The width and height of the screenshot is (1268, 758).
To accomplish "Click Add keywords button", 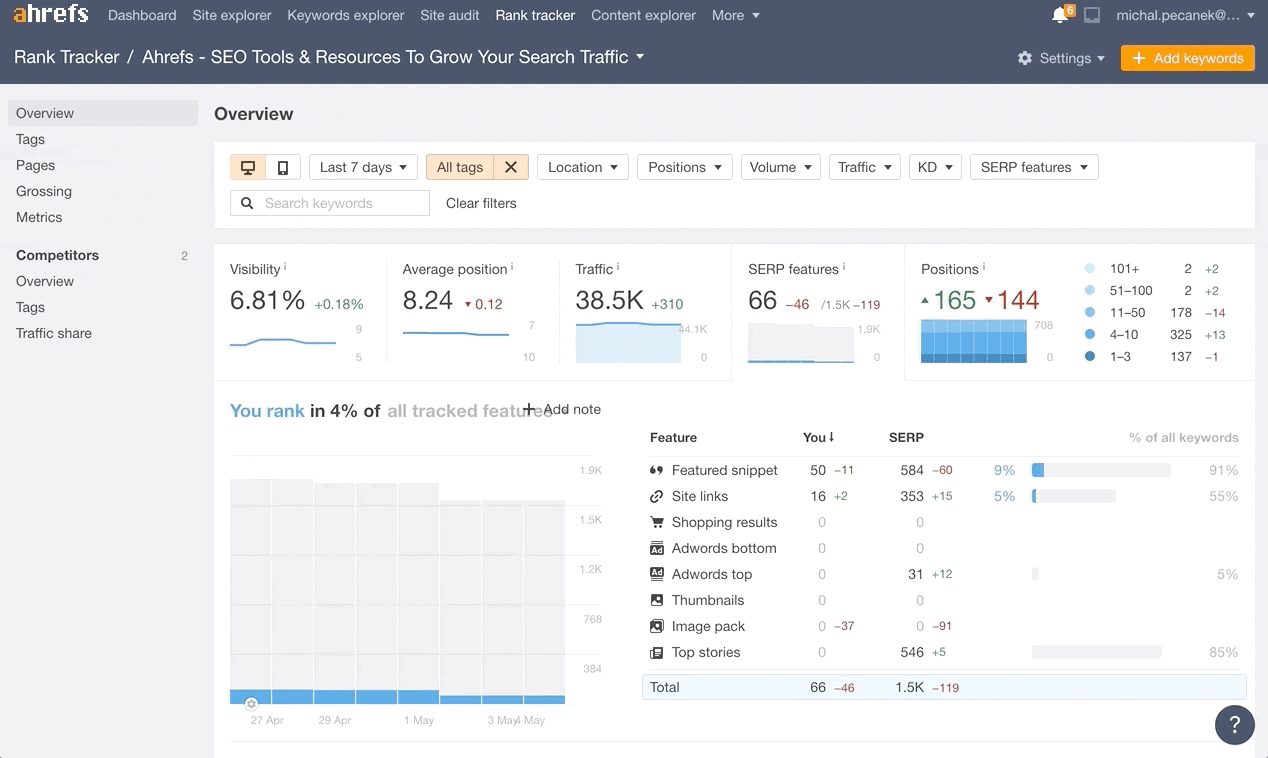I will (x=1188, y=58).
